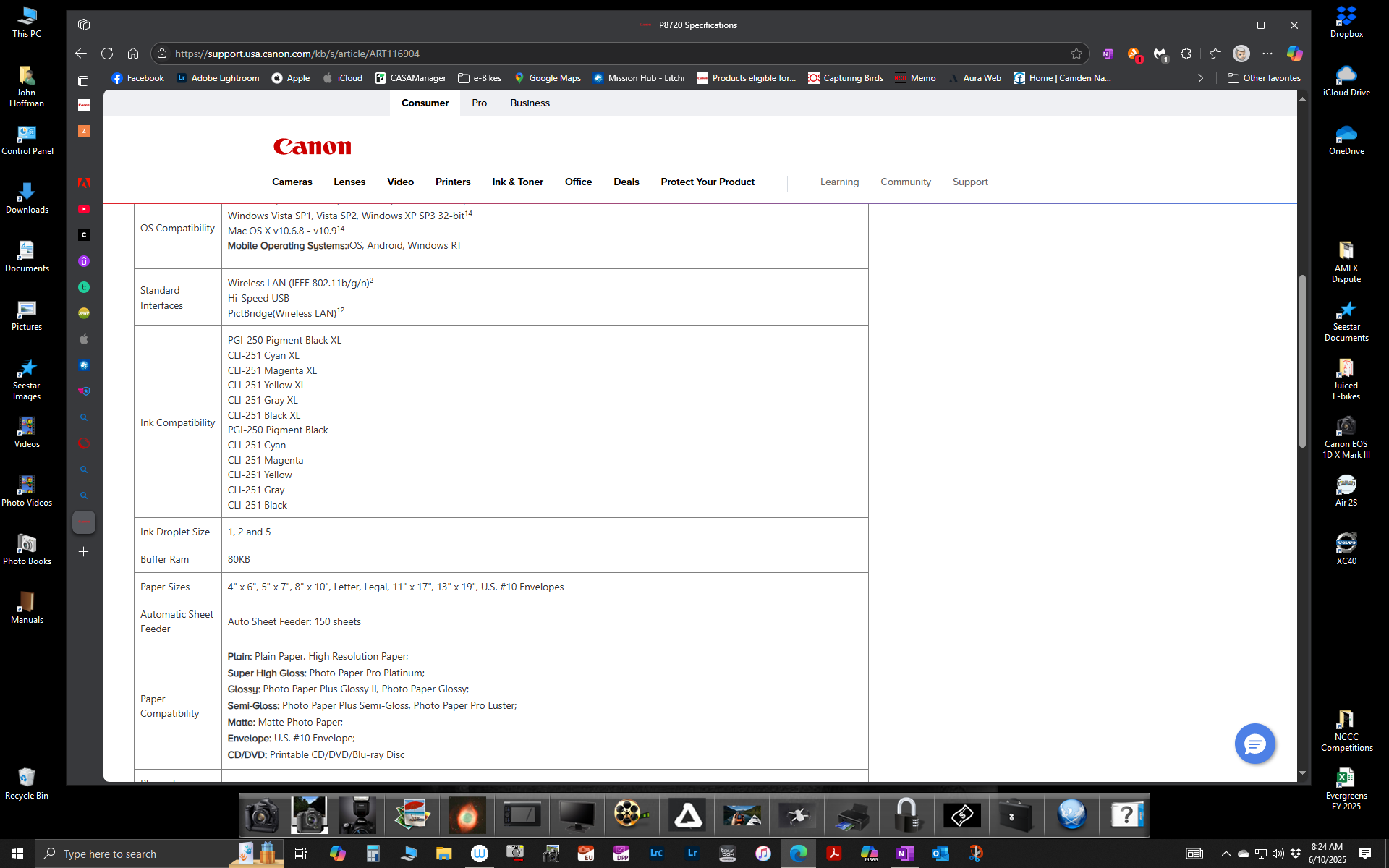The width and height of the screenshot is (1389, 868).
Task: Open Digital Photo Professional from the taskbar
Action: point(621,854)
